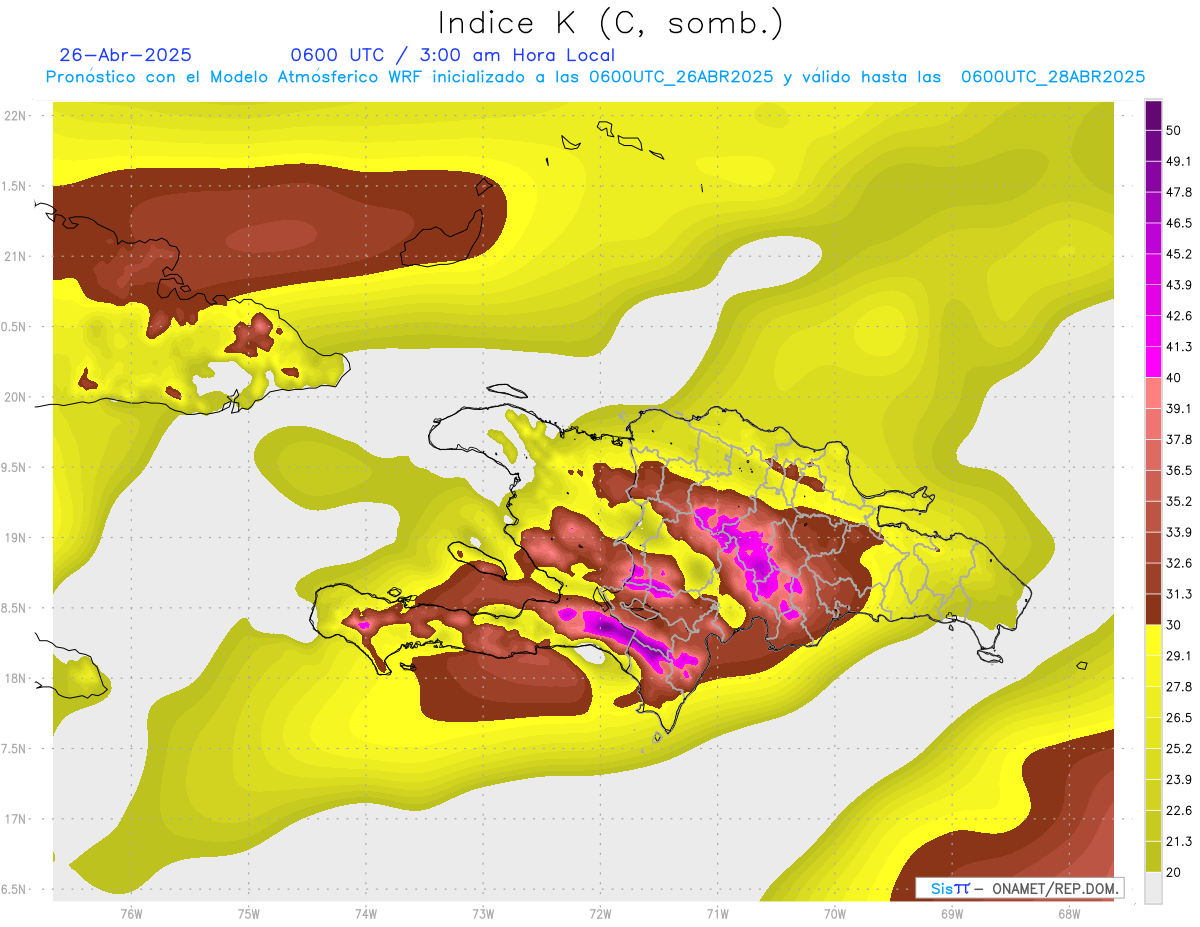The width and height of the screenshot is (1200, 927).
Task: Select the date label '26-Abr-2025'
Action: [x=126, y=55]
